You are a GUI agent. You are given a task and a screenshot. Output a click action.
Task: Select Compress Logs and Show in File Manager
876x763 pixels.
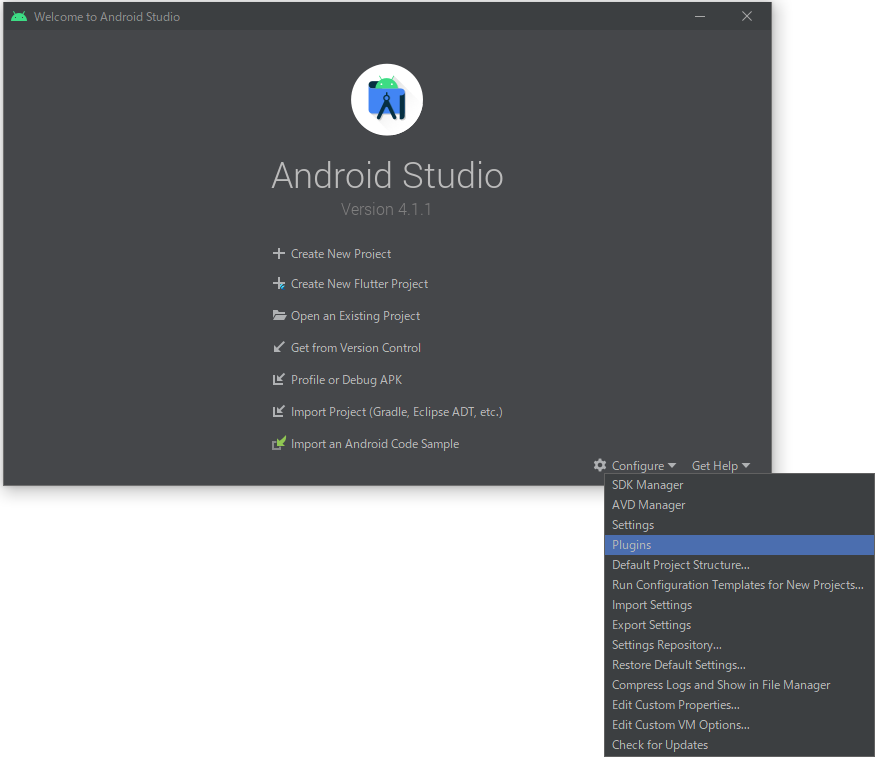(x=739, y=685)
